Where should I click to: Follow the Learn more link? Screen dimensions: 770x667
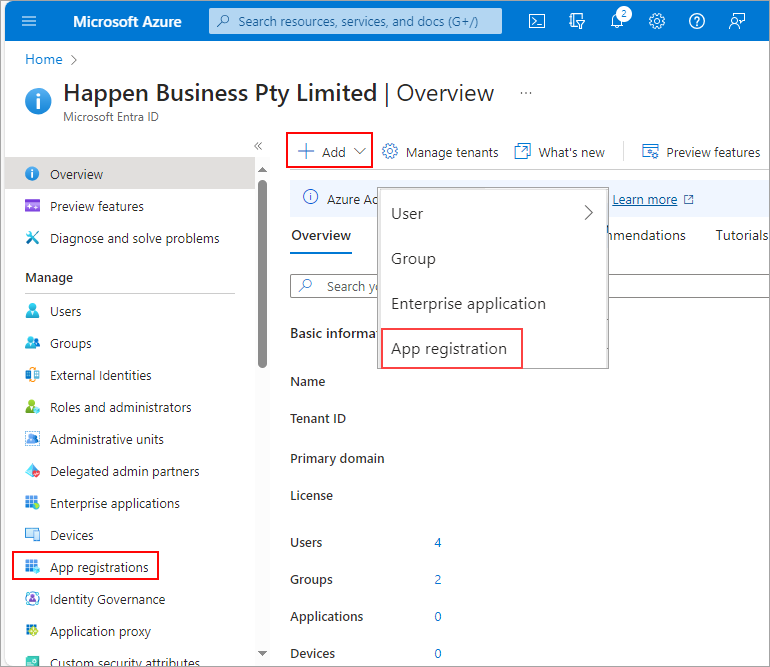click(x=644, y=200)
